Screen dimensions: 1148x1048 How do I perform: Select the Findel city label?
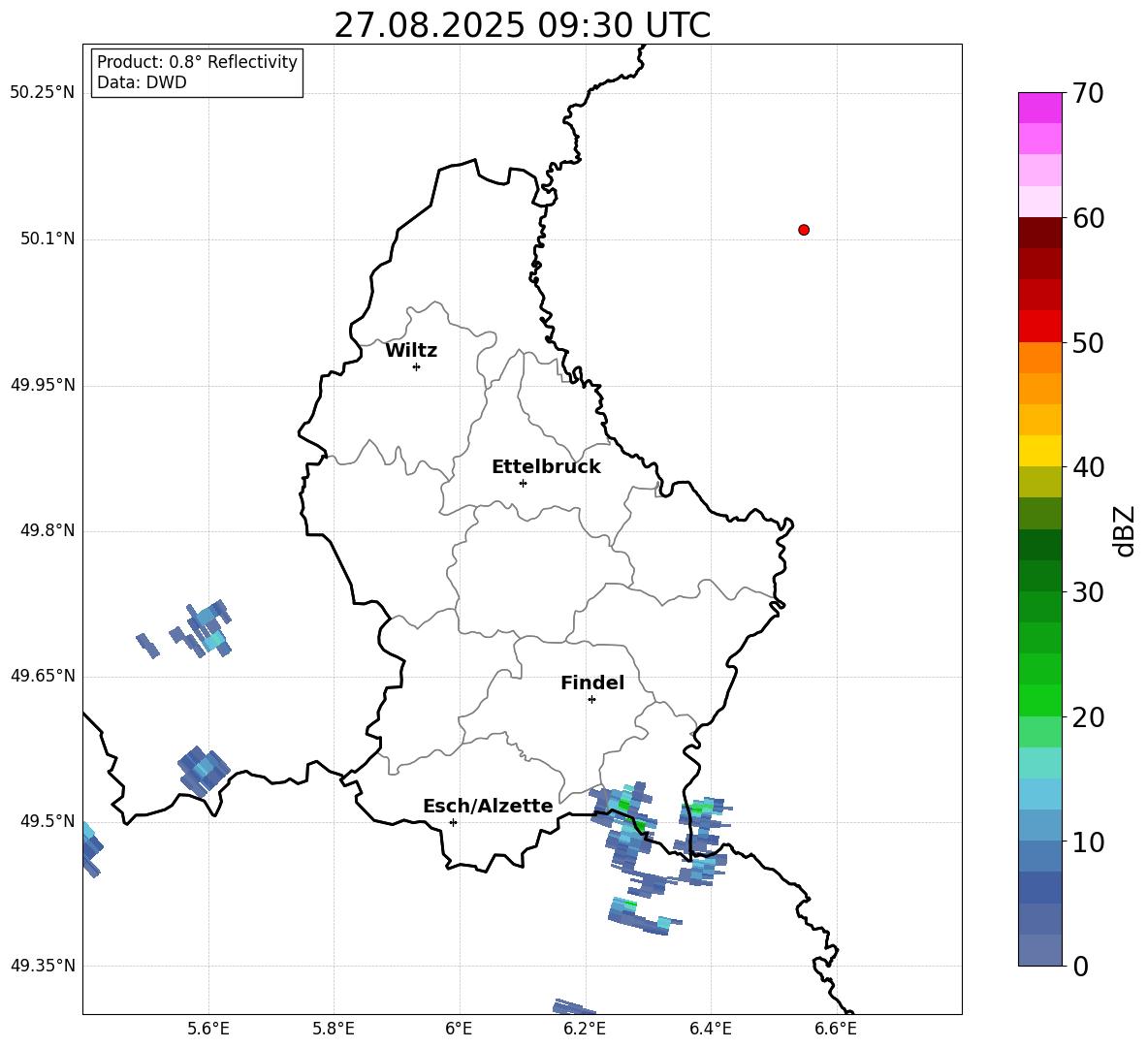[592, 683]
